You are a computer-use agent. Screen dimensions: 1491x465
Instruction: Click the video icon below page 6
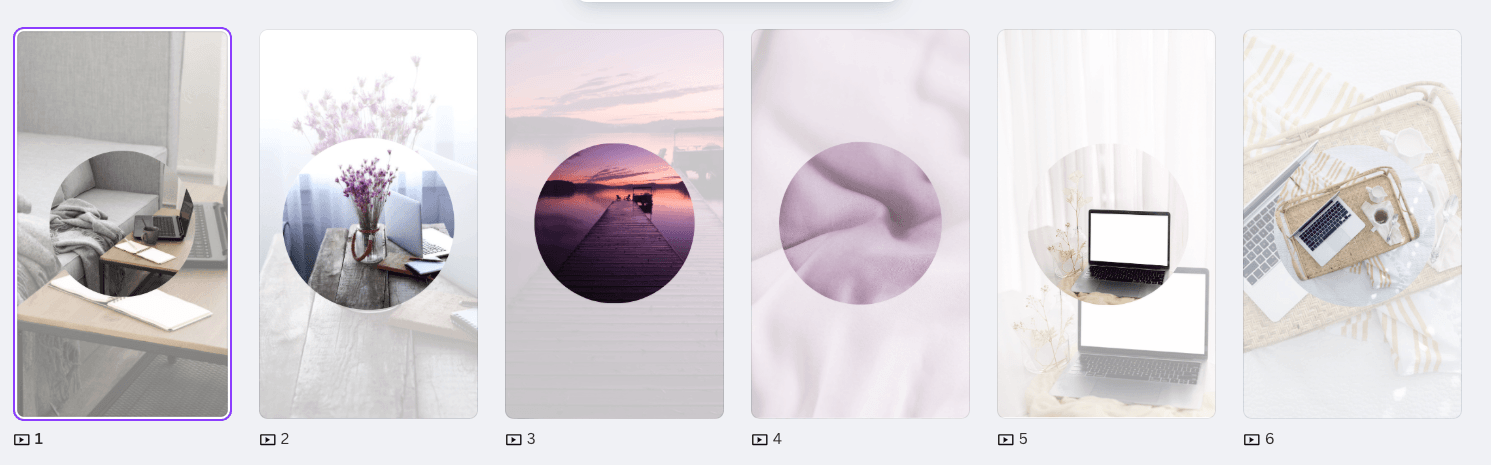coord(1251,440)
